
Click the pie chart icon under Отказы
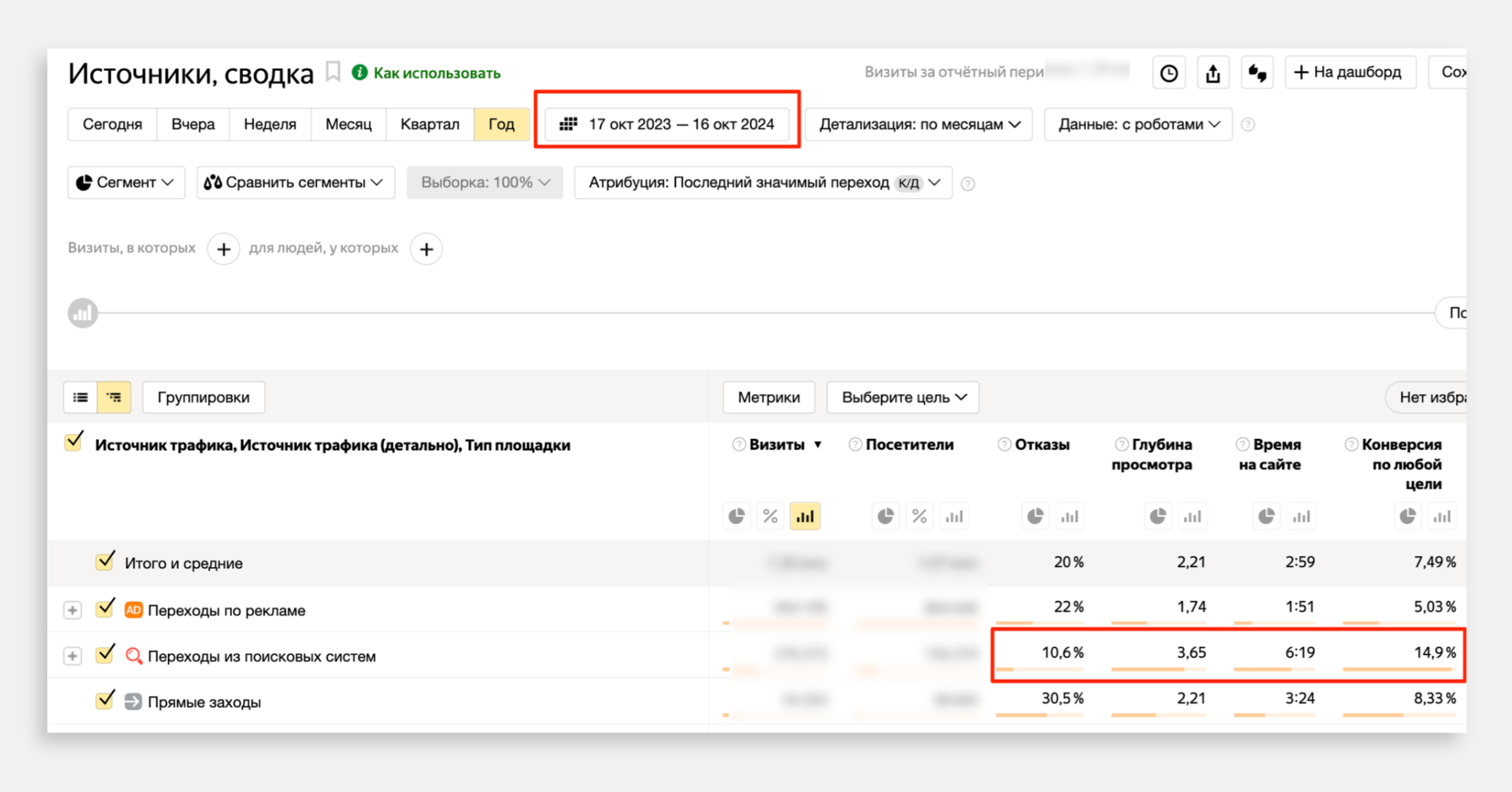point(1035,517)
